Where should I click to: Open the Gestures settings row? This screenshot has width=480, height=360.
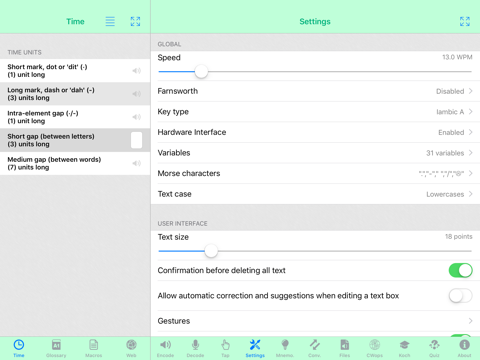[315, 321]
